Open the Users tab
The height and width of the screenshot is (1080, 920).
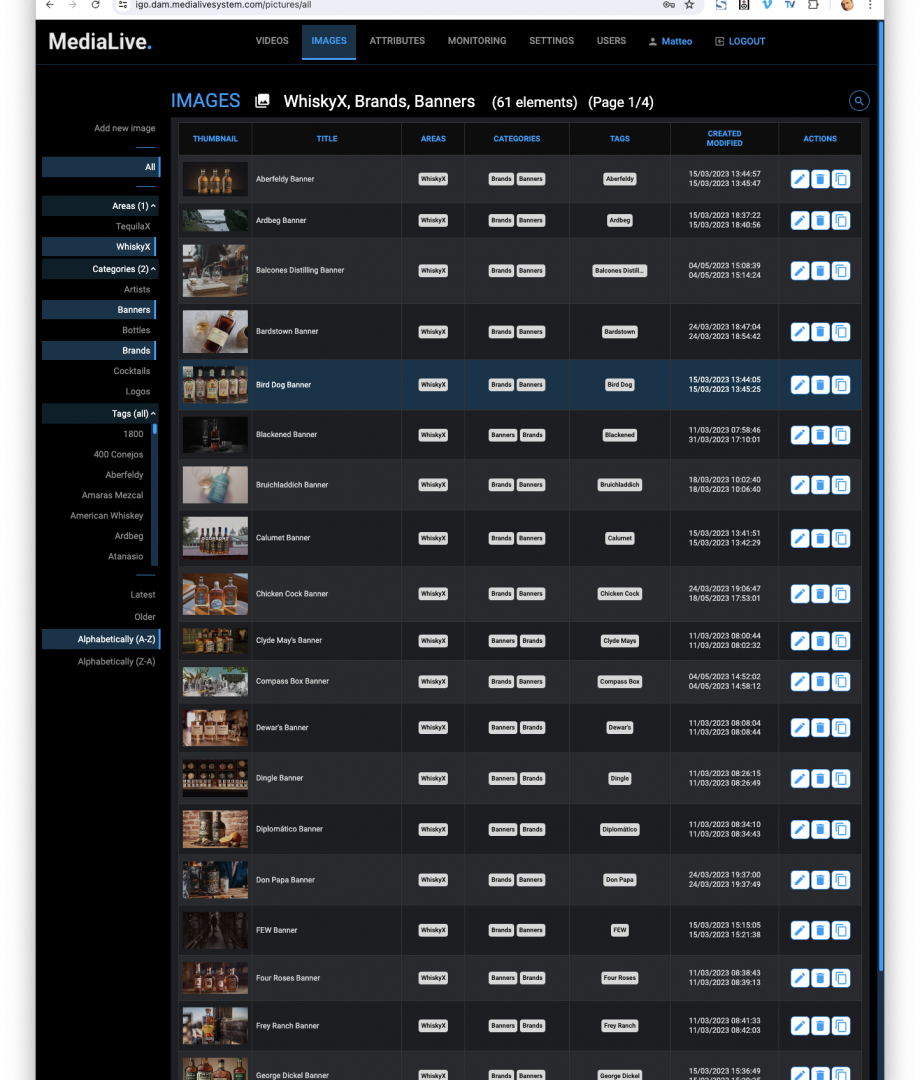click(x=611, y=41)
